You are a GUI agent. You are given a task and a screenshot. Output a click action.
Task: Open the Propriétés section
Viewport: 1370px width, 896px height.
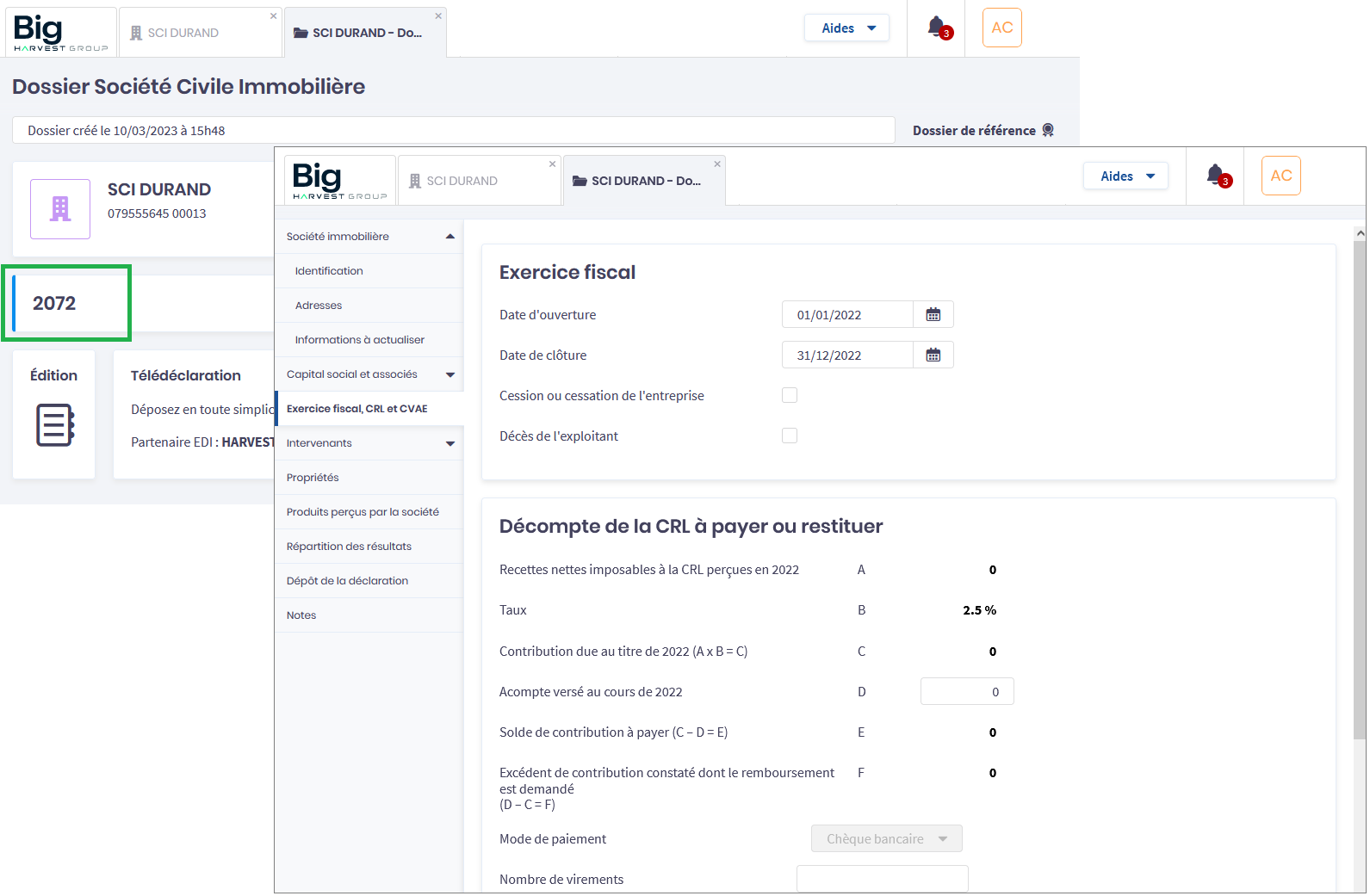tap(369, 478)
